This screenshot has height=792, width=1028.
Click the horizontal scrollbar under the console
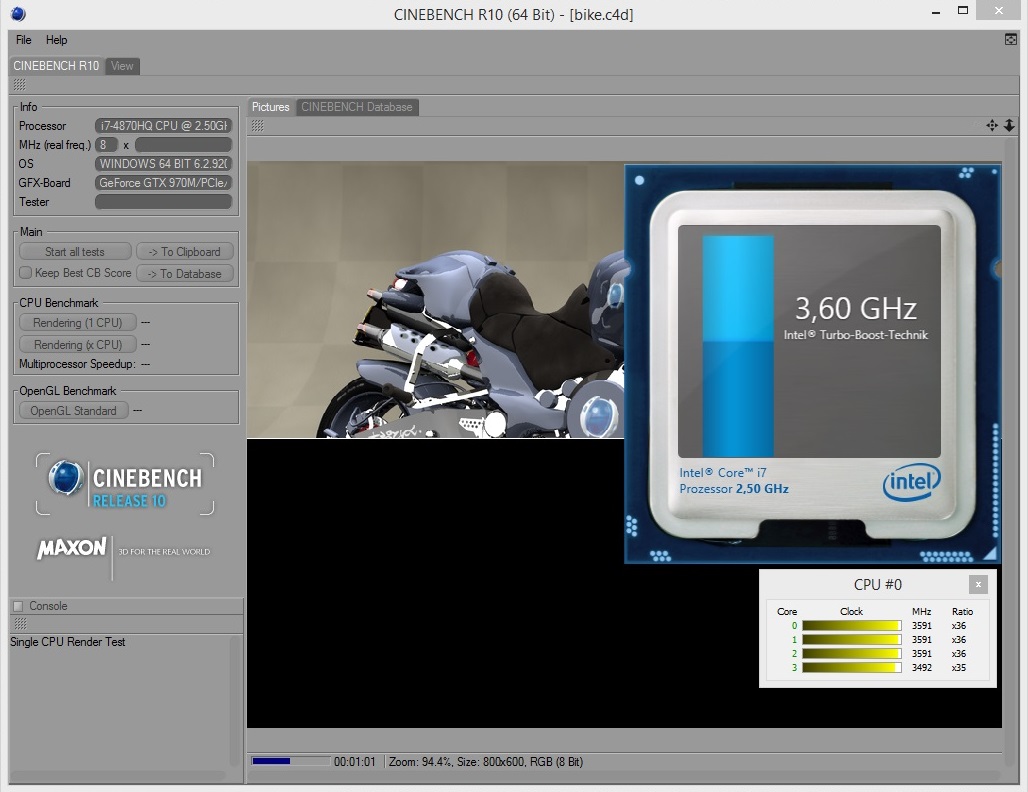tap(118, 776)
